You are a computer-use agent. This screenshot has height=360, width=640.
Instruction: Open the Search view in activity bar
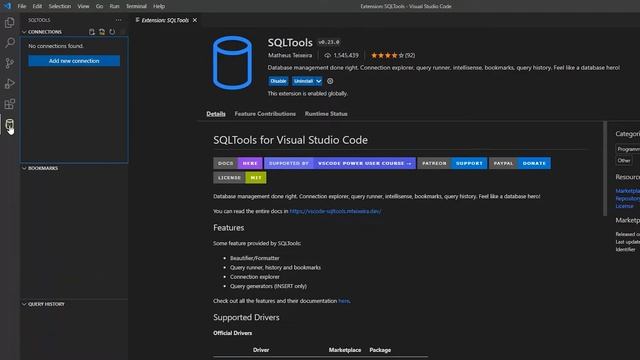coord(9,42)
